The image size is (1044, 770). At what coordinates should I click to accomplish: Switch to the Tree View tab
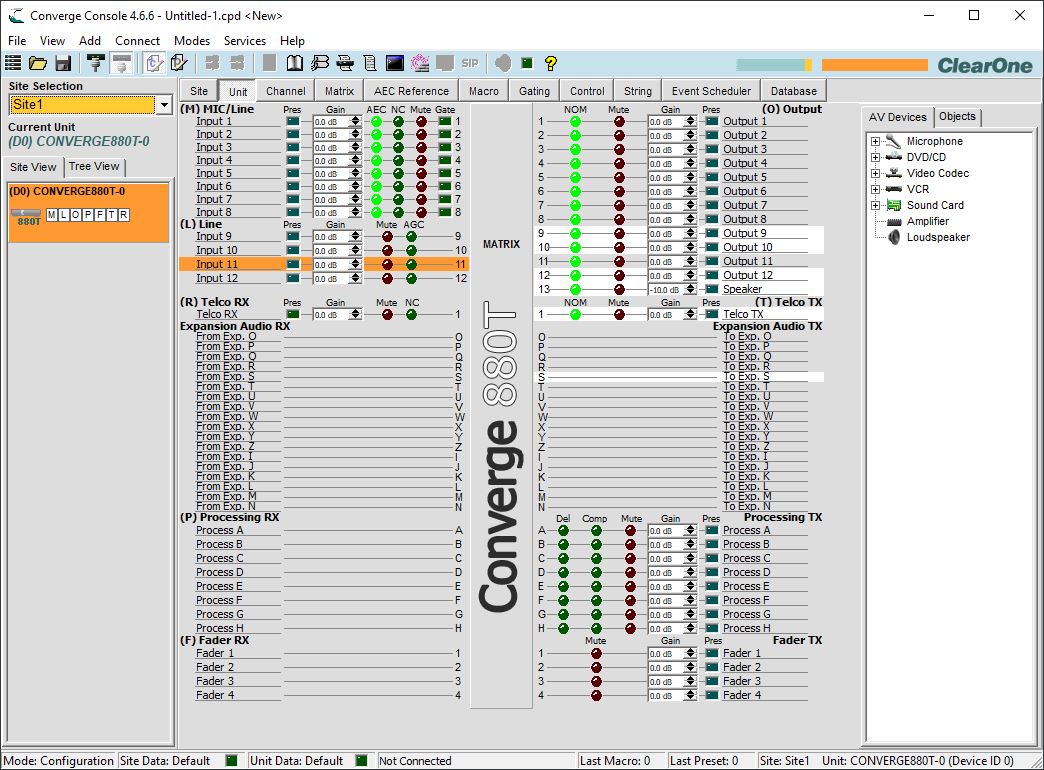coord(94,167)
